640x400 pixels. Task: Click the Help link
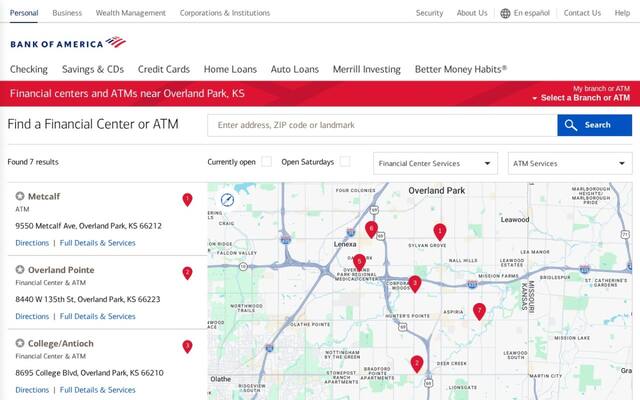pyautogui.click(x=622, y=13)
